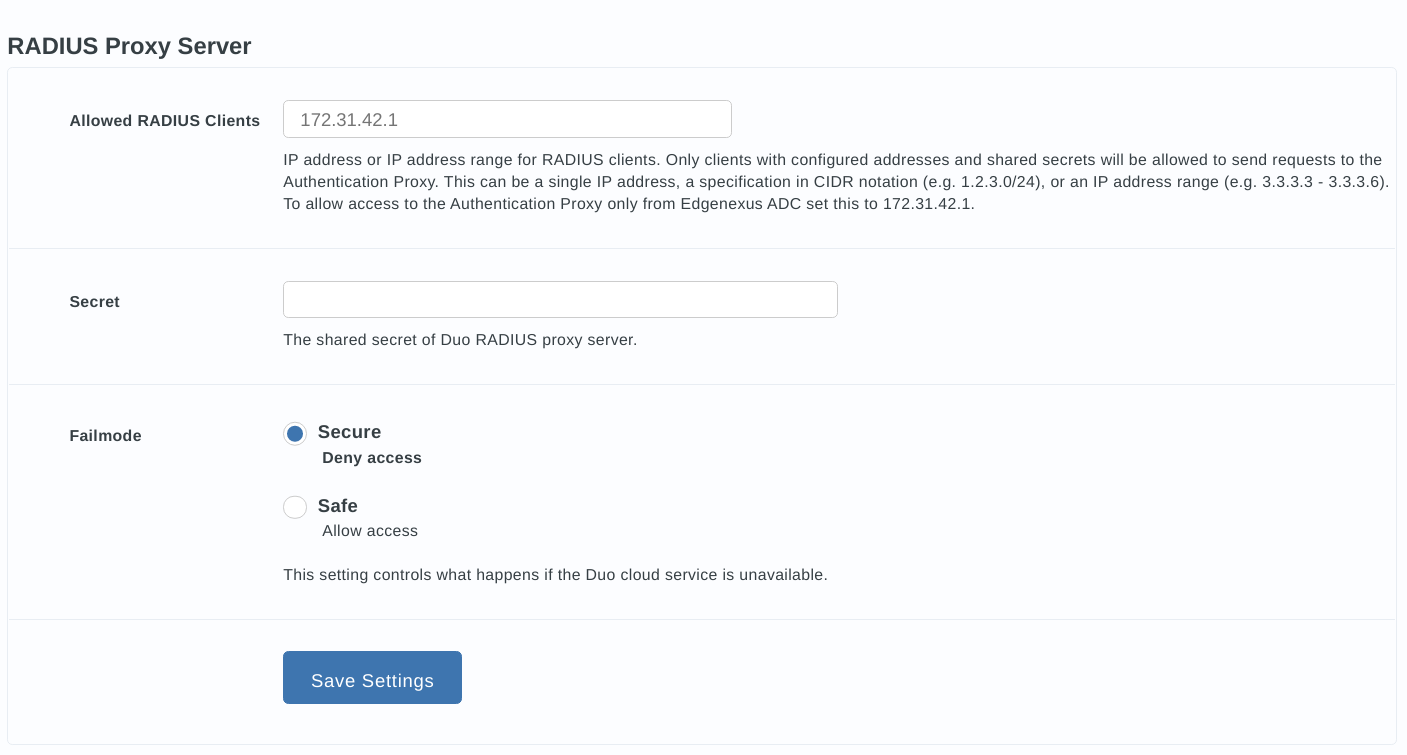Click inside the Secret input field
The image size is (1407, 755).
tap(560, 299)
